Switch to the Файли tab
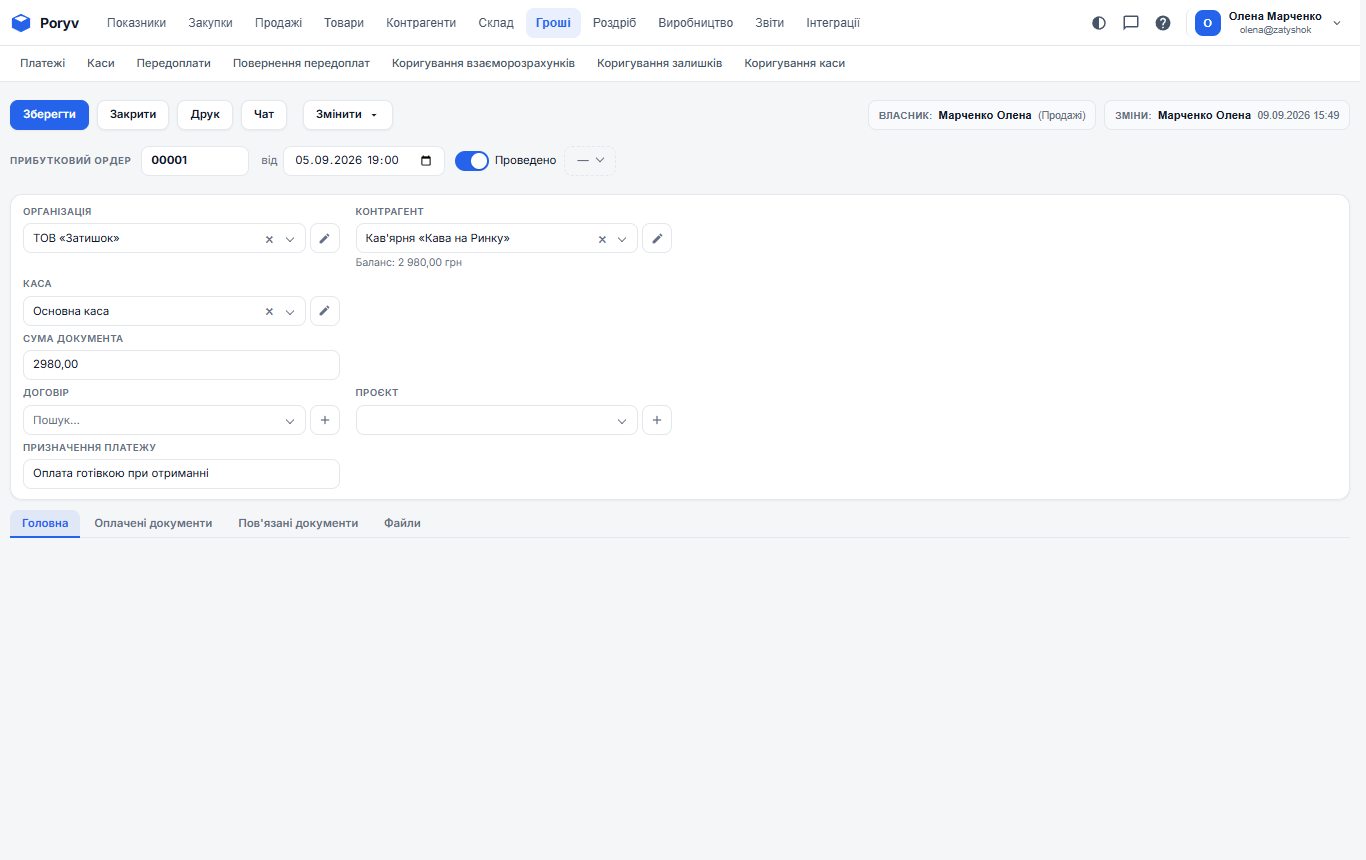This screenshot has height=860, width=1366. tap(402, 523)
